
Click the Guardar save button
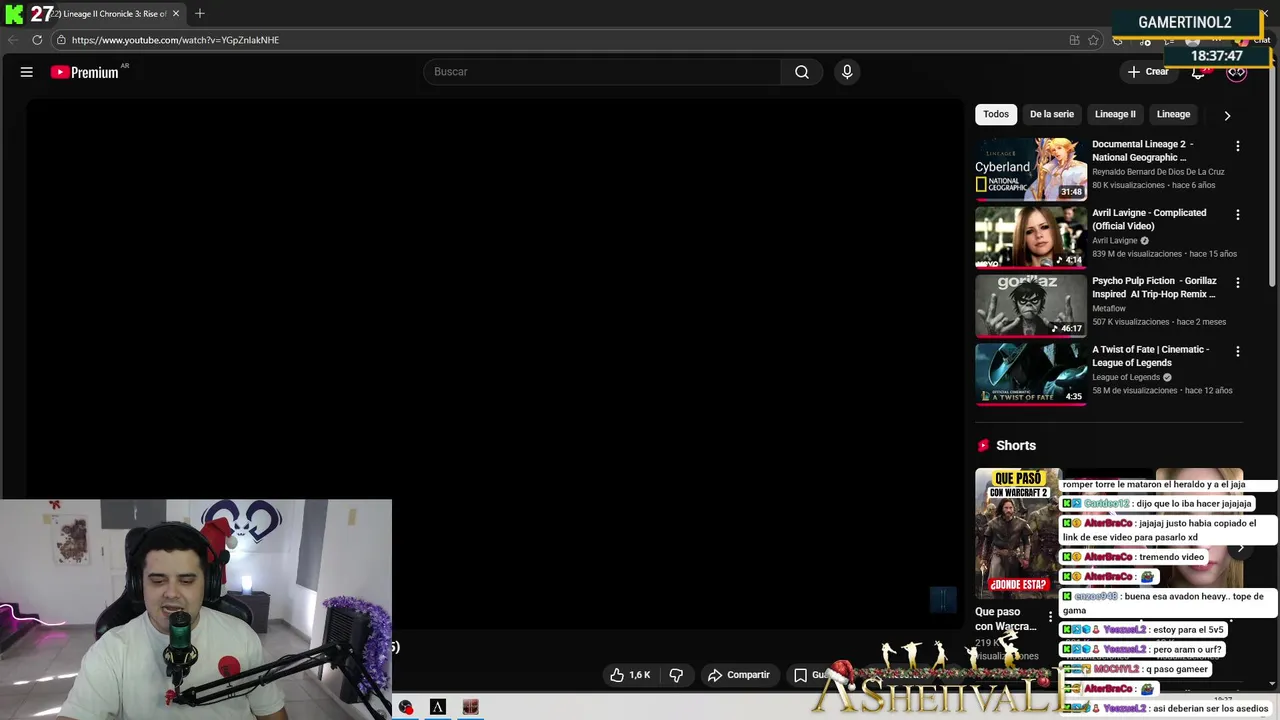tap(813, 675)
